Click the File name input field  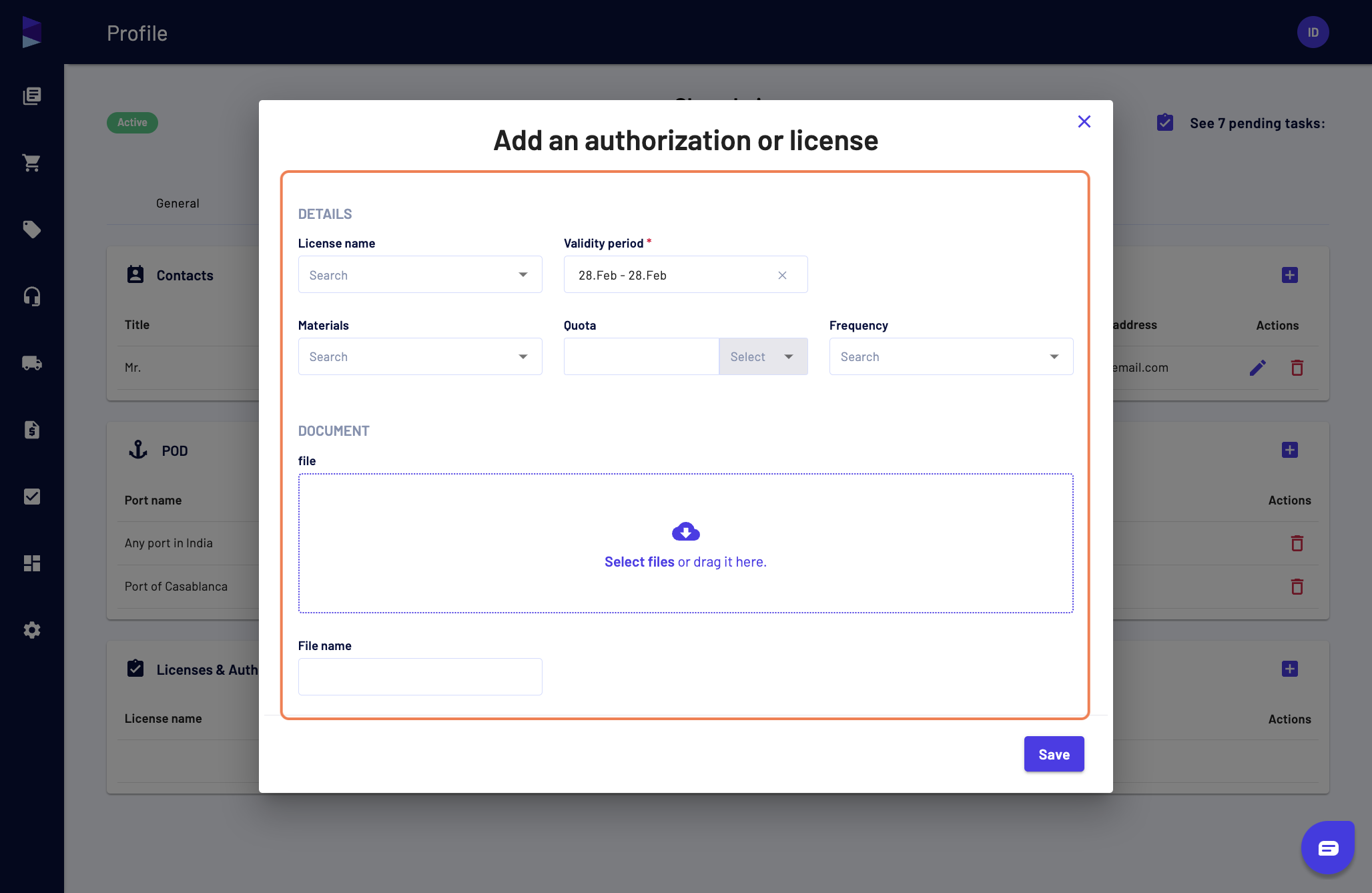pyautogui.click(x=420, y=677)
